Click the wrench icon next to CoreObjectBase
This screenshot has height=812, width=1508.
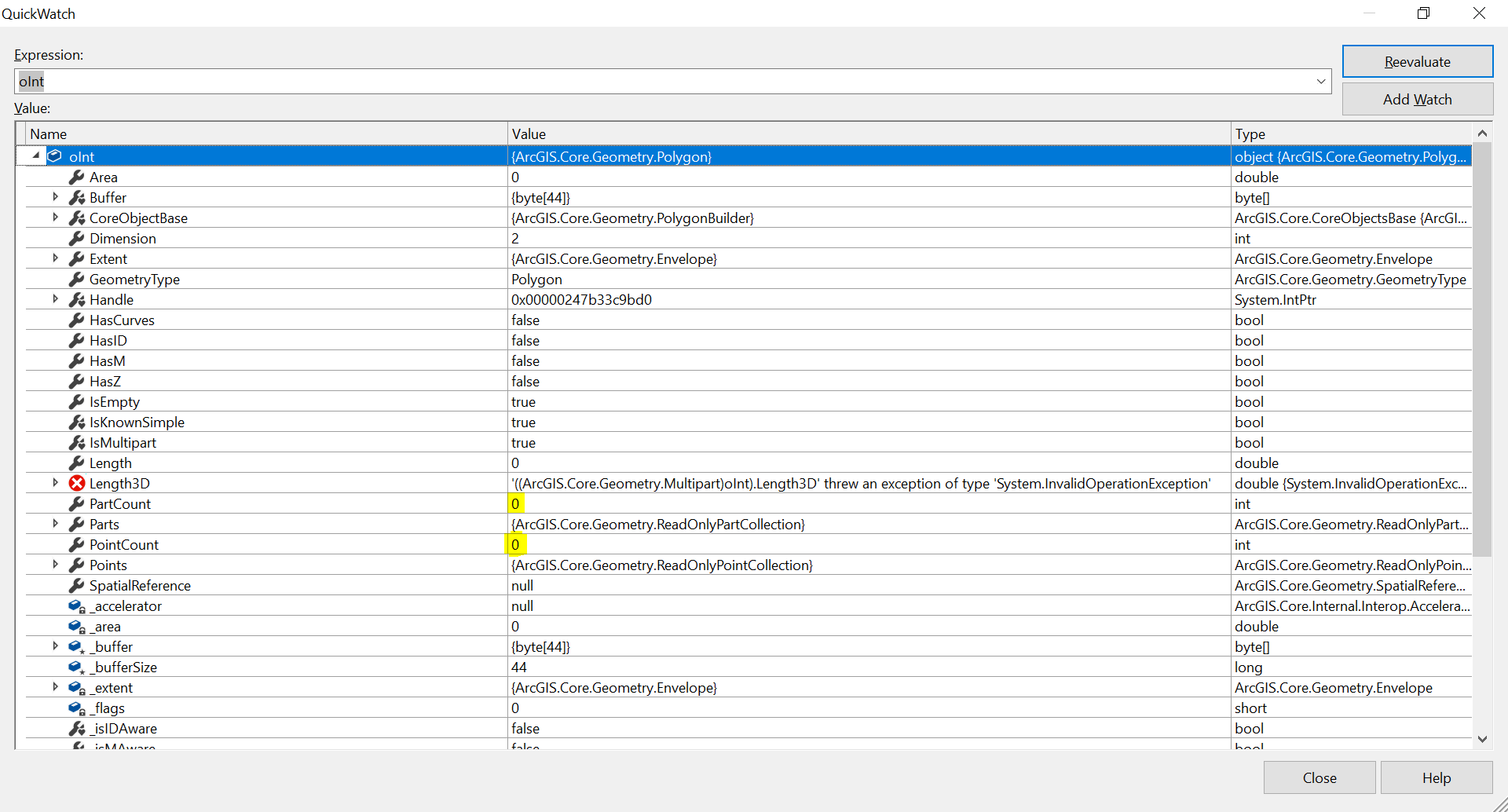pyautogui.click(x=76, y=218)
